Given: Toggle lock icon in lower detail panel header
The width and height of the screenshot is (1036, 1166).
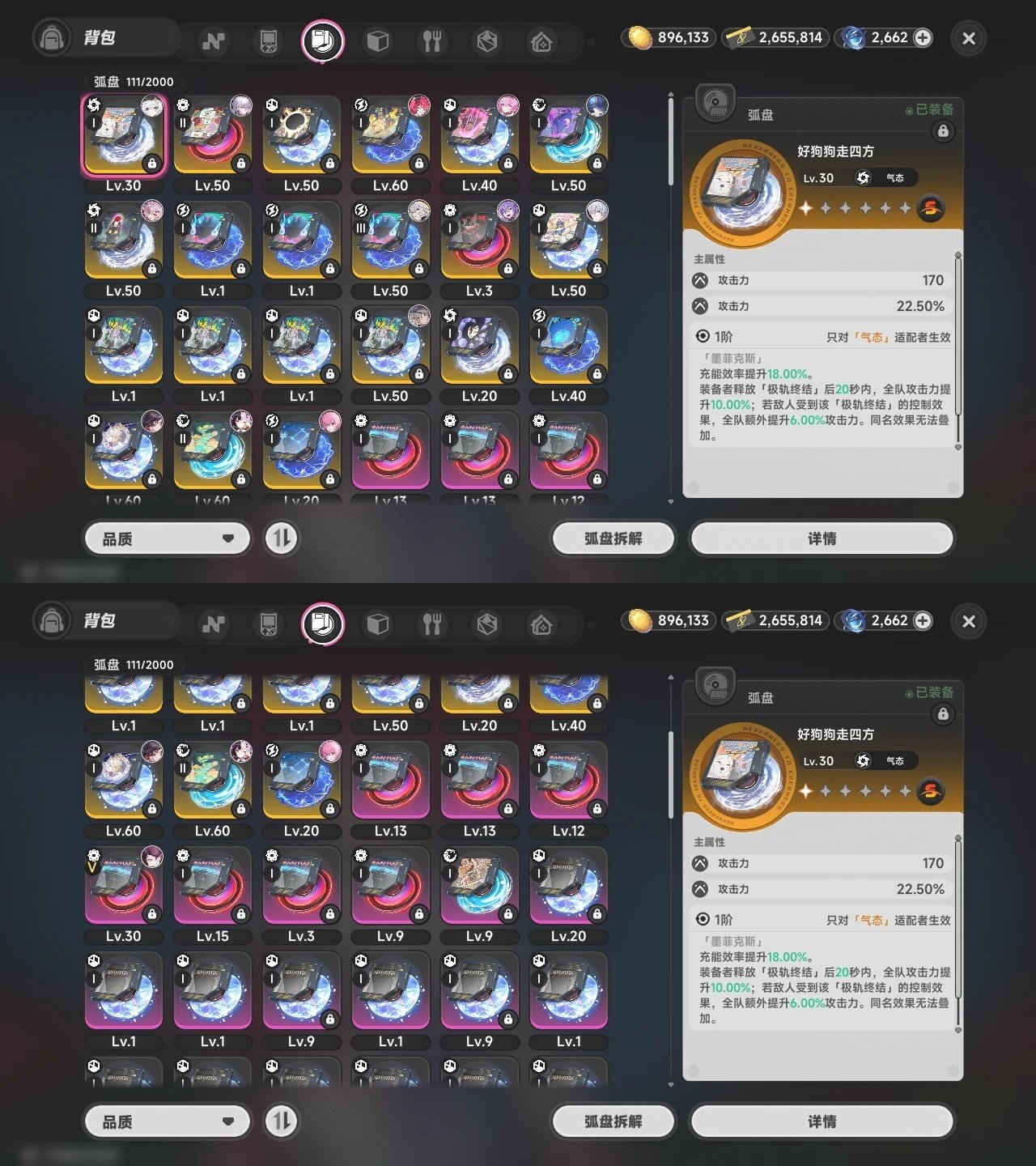Looking at the screenshot, I should coord(943,714).
